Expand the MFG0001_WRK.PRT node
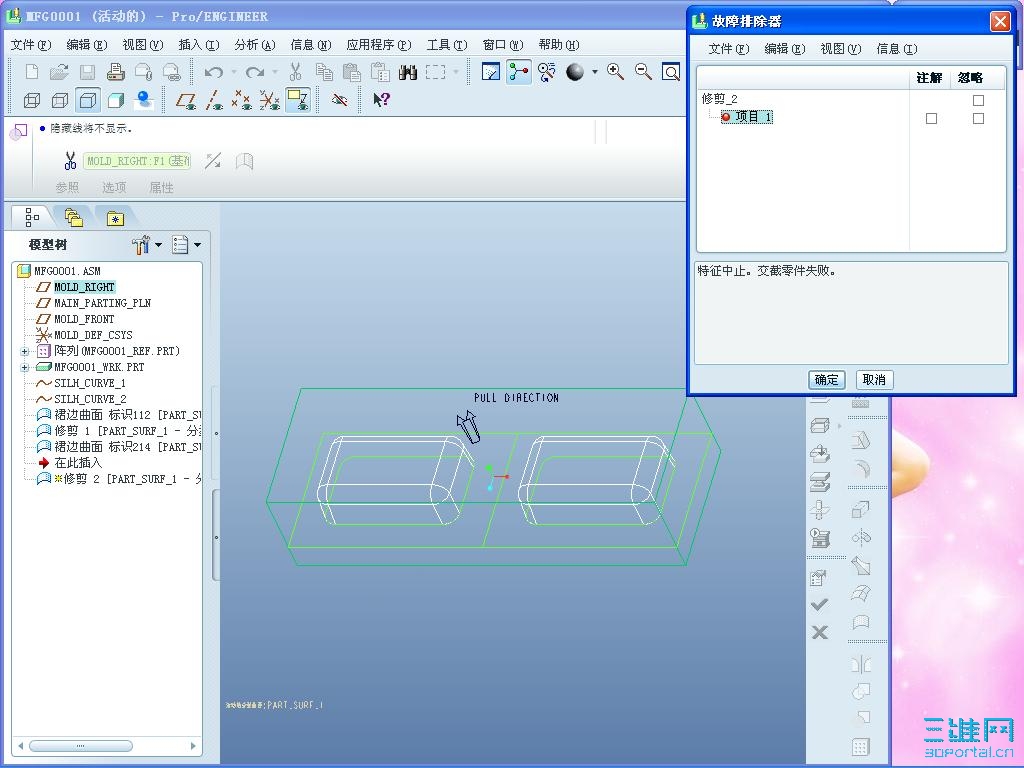 tap(25, 367)
